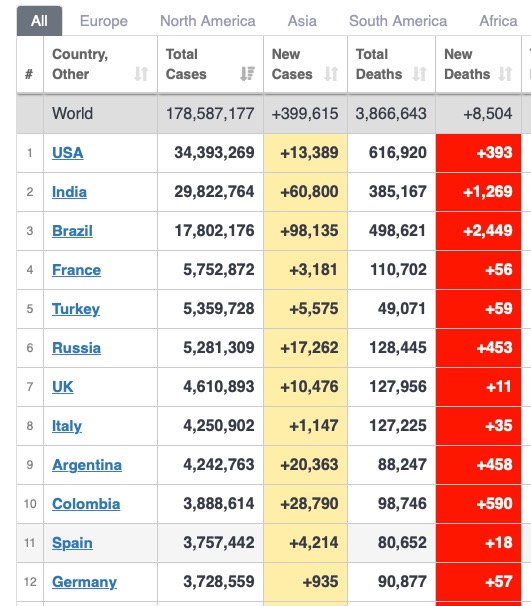Open the India country link
The image size is (531, 606).
click(69, 192)
